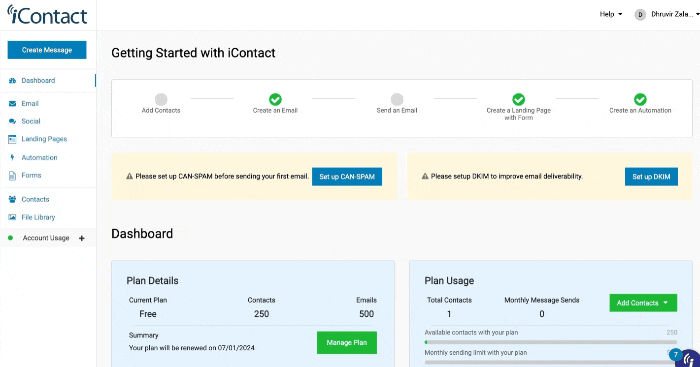
Task: Click the Free current plan value
Action: [x=148, y=314]
